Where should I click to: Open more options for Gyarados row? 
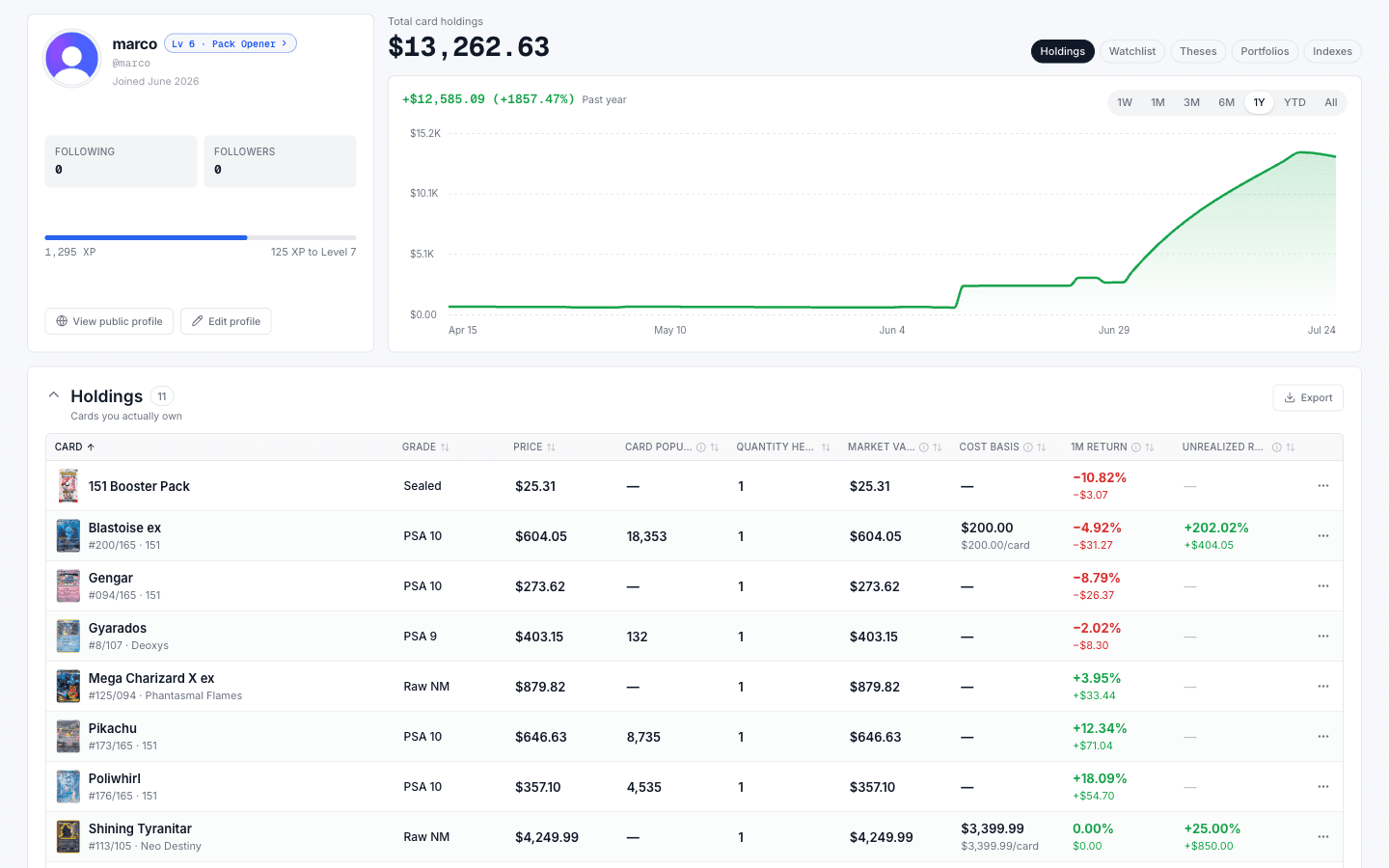point(1323,637)
